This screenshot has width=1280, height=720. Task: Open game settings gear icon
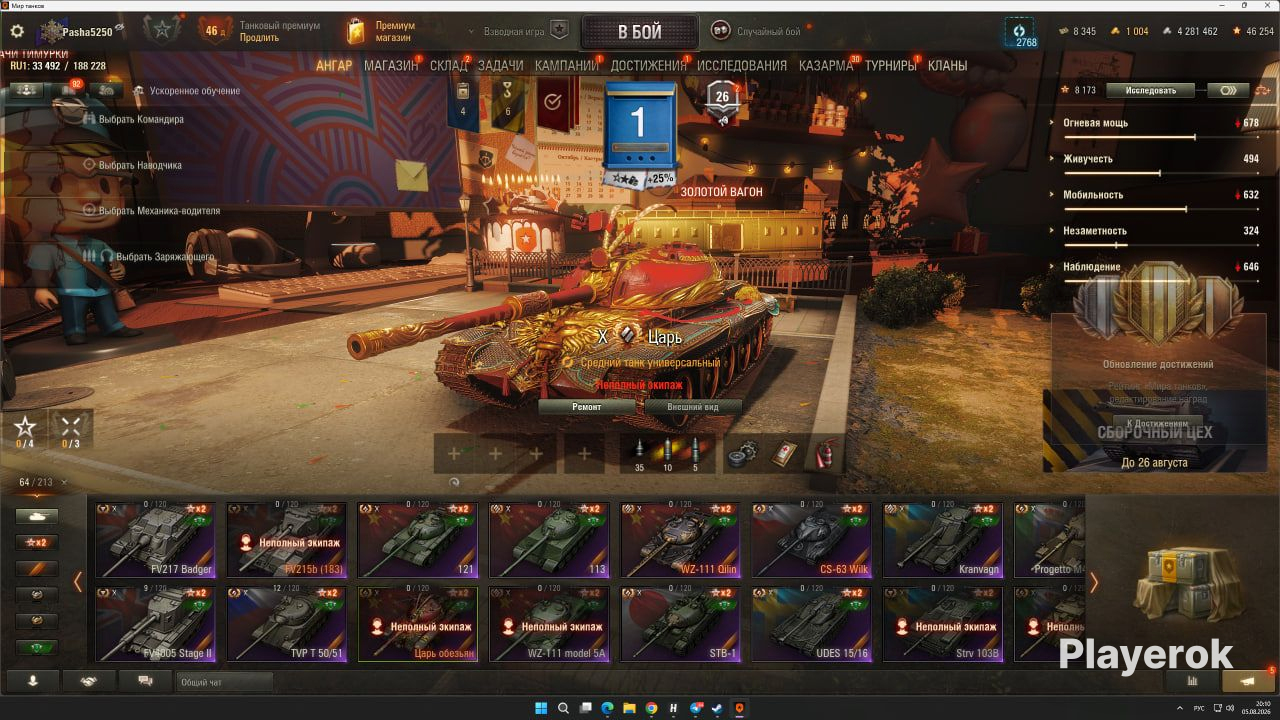click(x=17, y=31)
